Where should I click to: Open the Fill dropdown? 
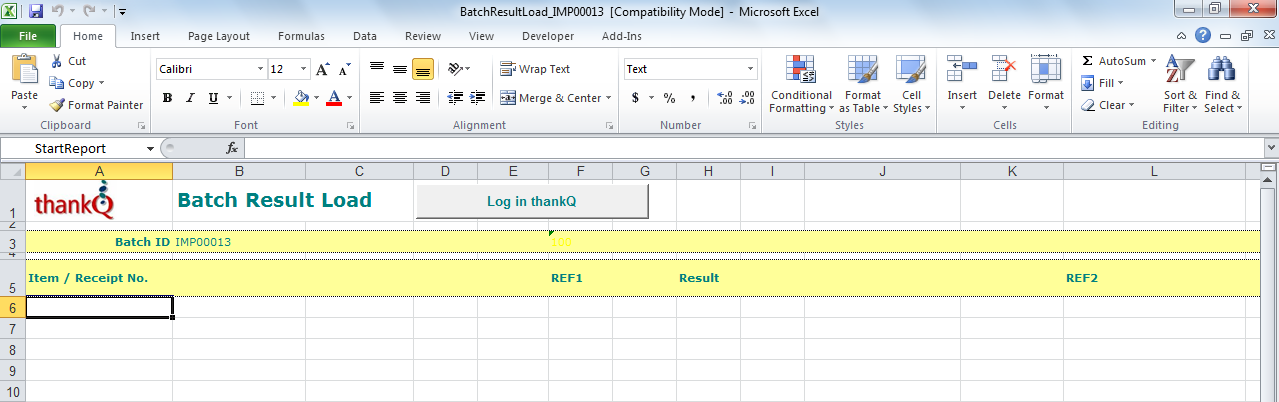[x=1103, y=83]
